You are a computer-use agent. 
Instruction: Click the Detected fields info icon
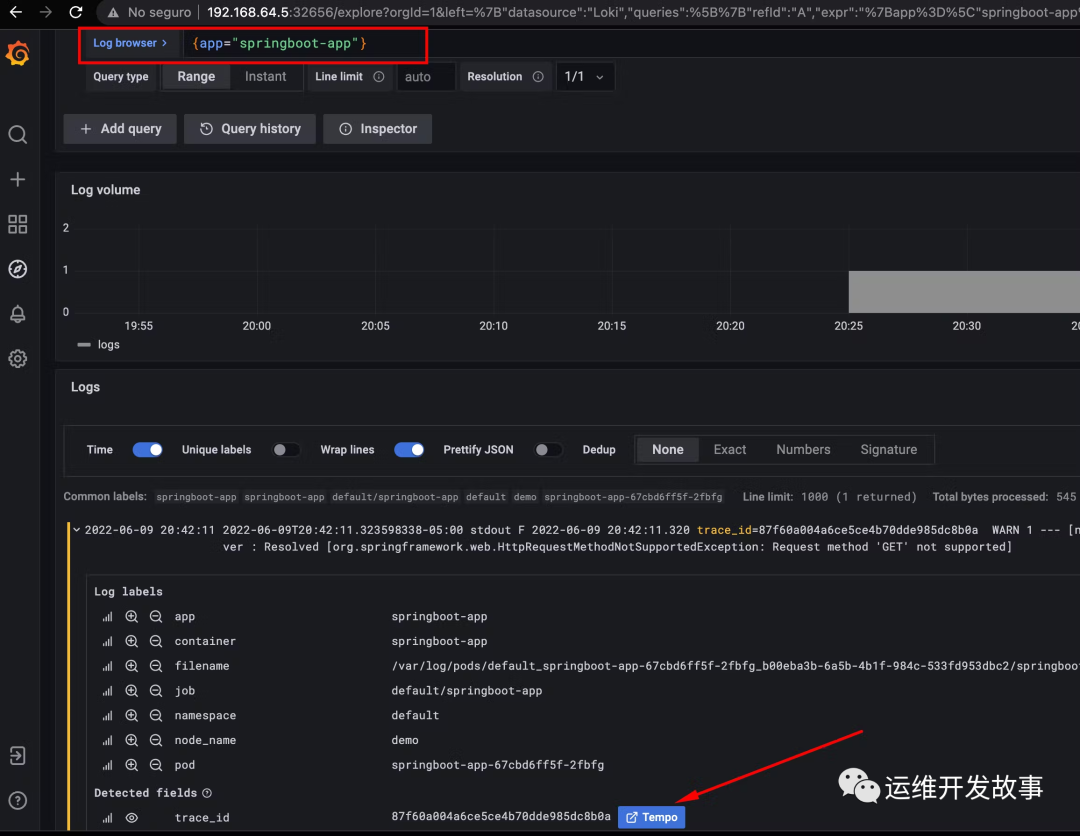[207, 793]
